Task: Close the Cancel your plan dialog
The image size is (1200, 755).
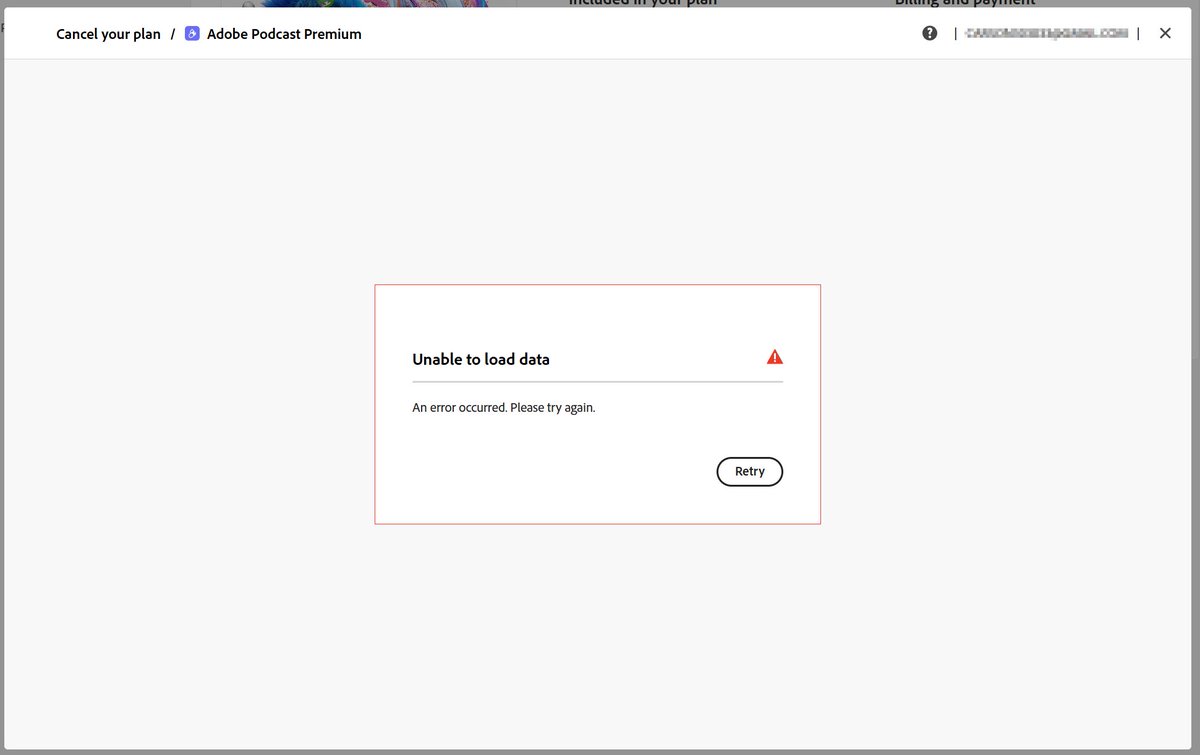Action: pyautogui.click(x=1165, y=33)
